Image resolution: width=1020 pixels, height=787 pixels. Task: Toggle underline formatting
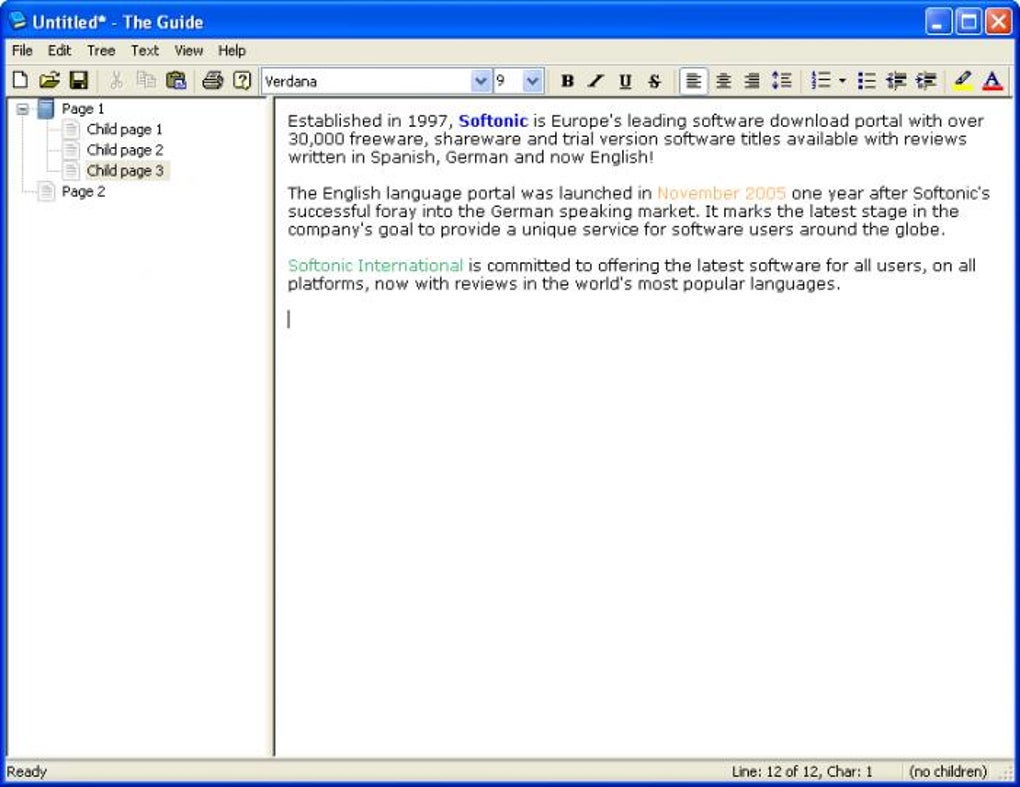coord(625,81)
